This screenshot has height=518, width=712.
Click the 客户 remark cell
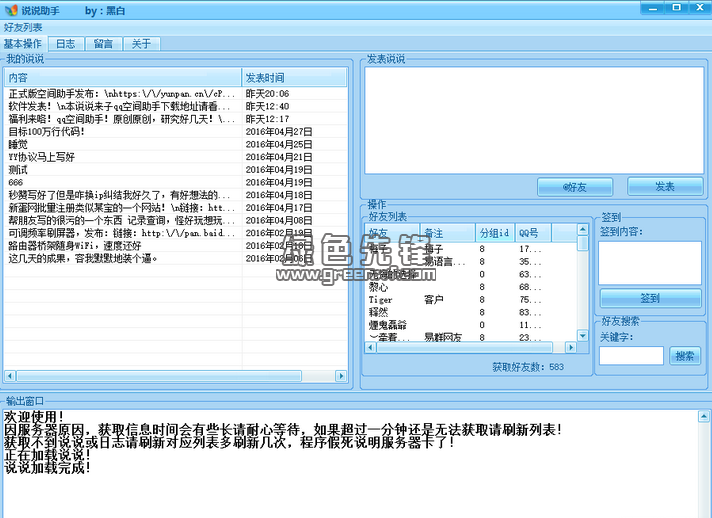coord(434,300)
